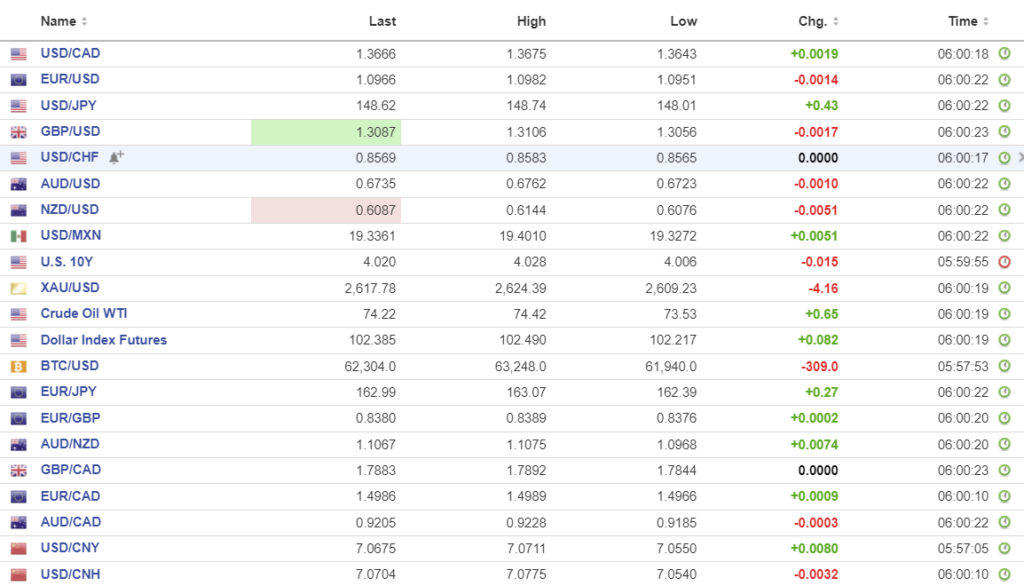The image size is (1024, 586).
Task: Click the clock icon on BTC/USD row
Action: tap(1004, 366)
